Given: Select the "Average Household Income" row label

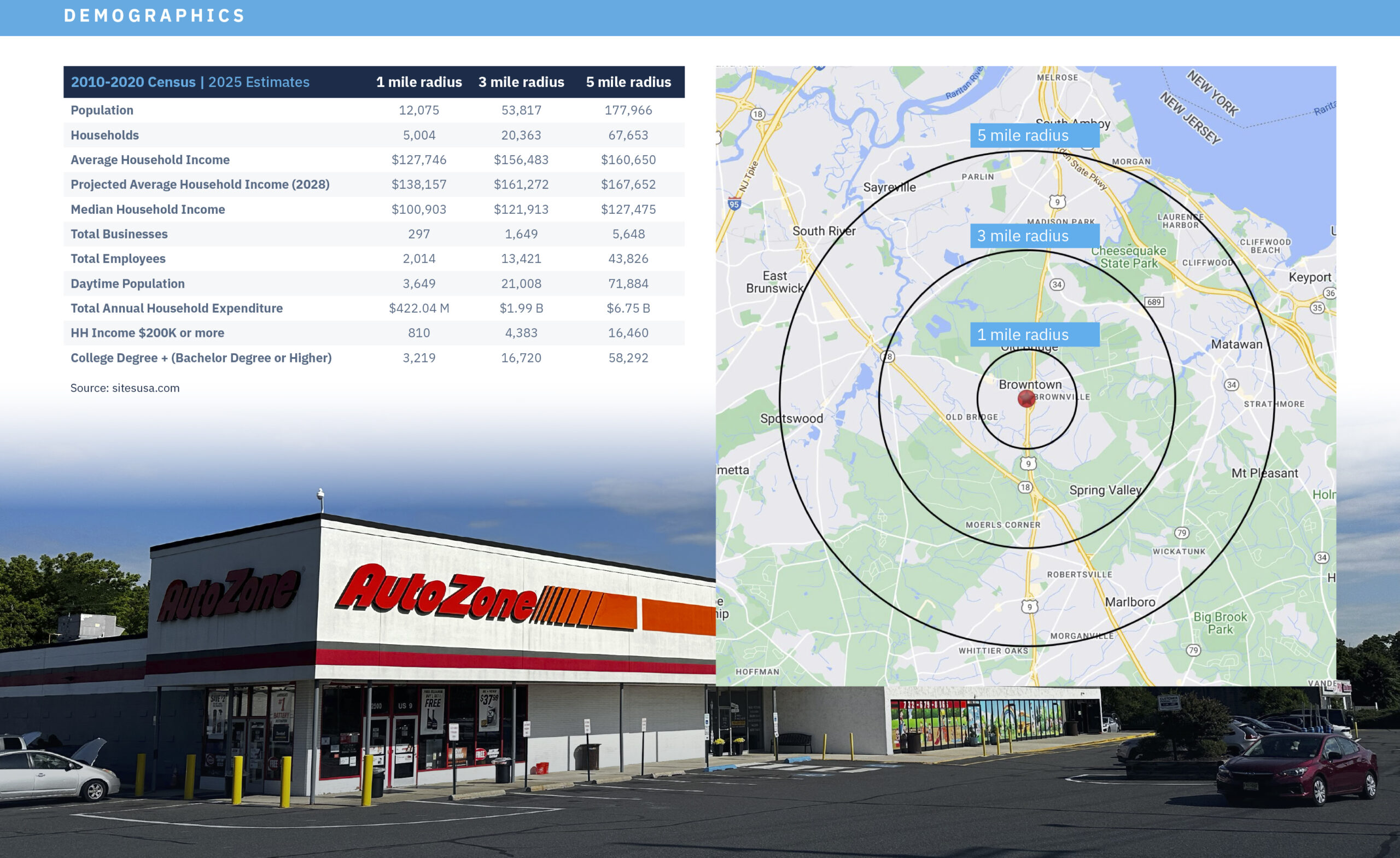Looking at the screenshot, I should point(150,160).
